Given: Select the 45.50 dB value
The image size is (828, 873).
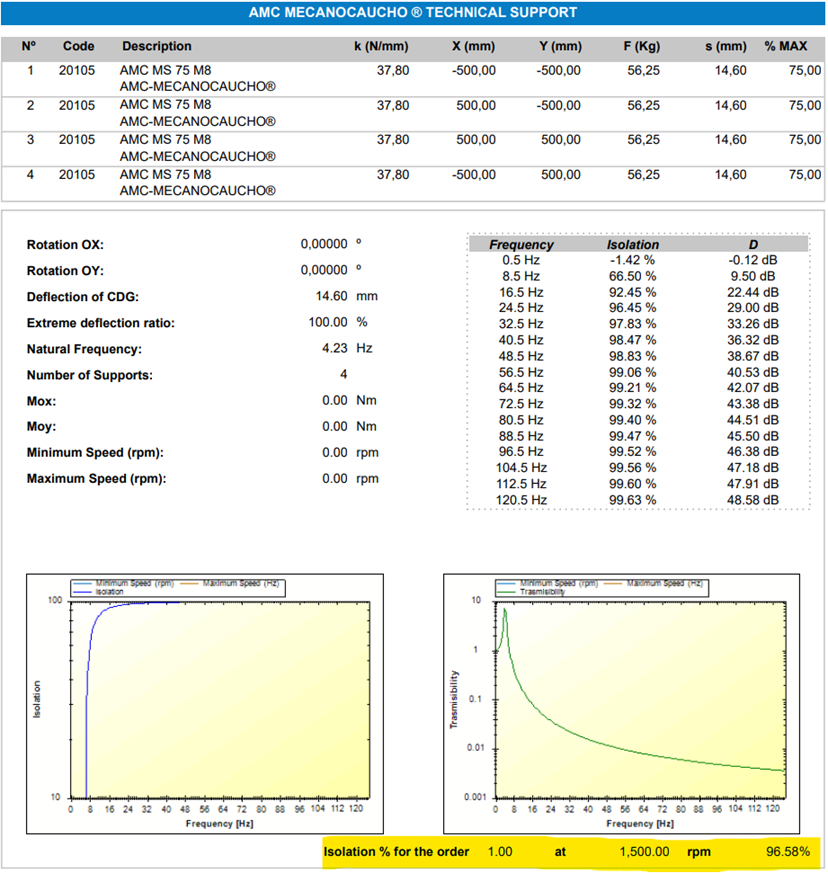Looking at the screenshot, I should click(x=753, y=436).
